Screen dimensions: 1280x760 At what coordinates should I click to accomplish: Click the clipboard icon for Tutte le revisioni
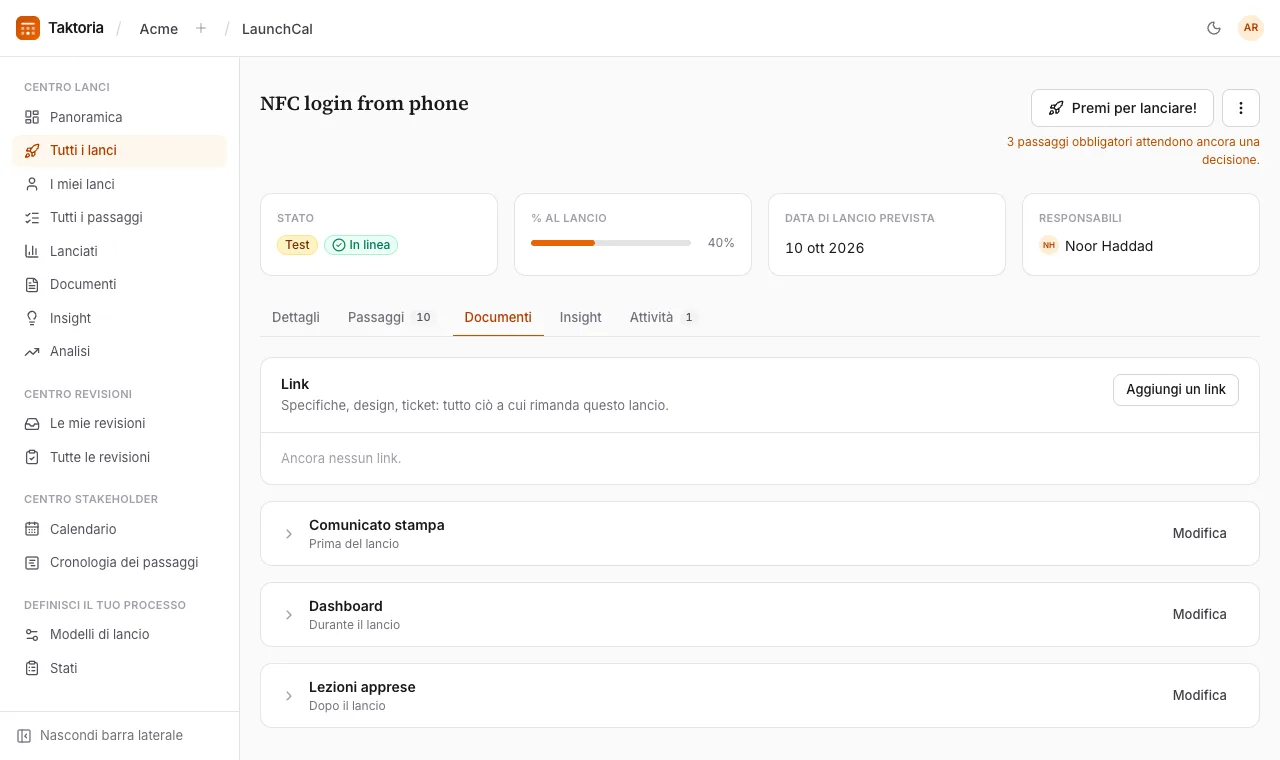[x=32, y=457]
